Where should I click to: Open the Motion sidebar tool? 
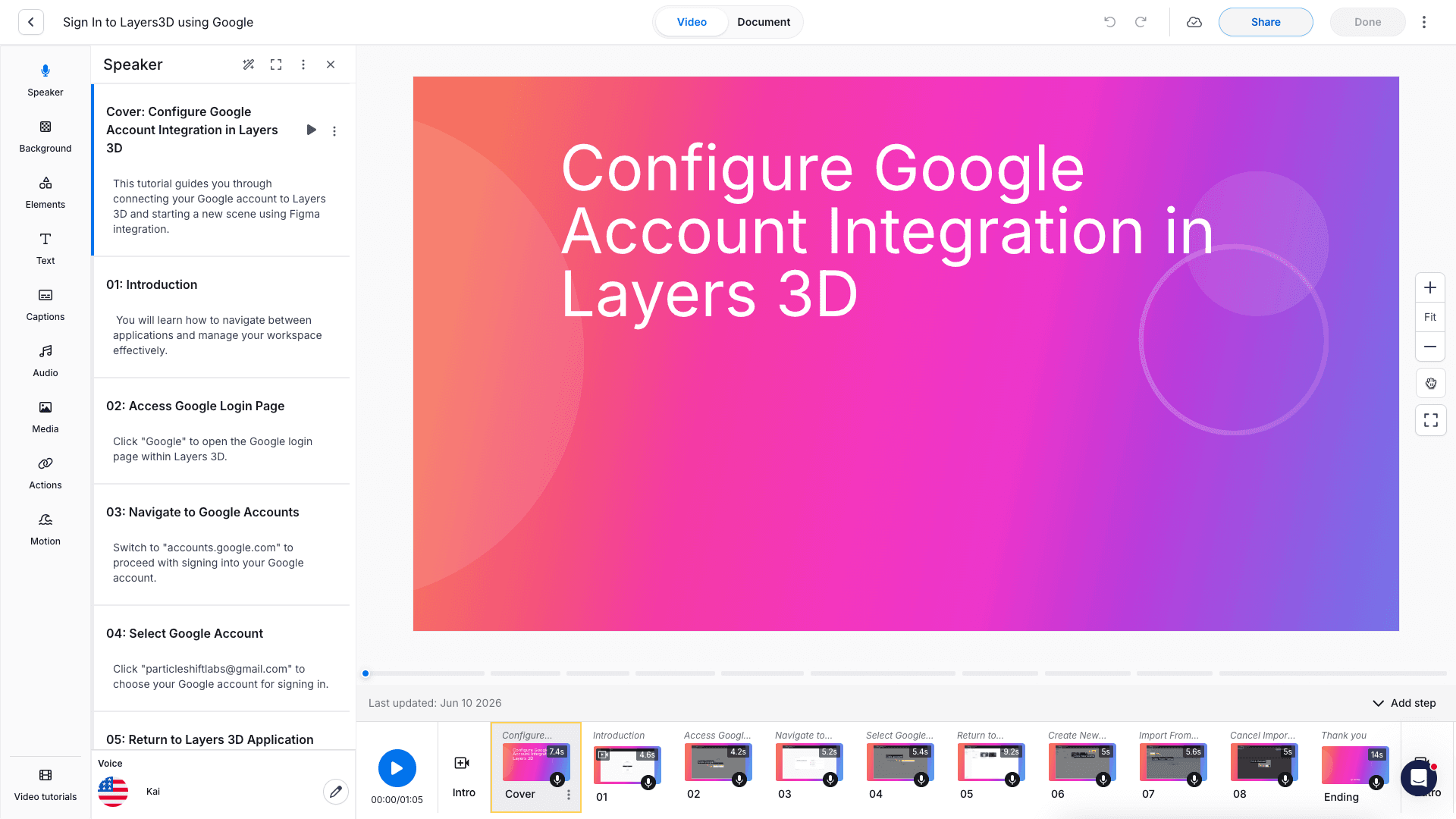pos(45,529)
